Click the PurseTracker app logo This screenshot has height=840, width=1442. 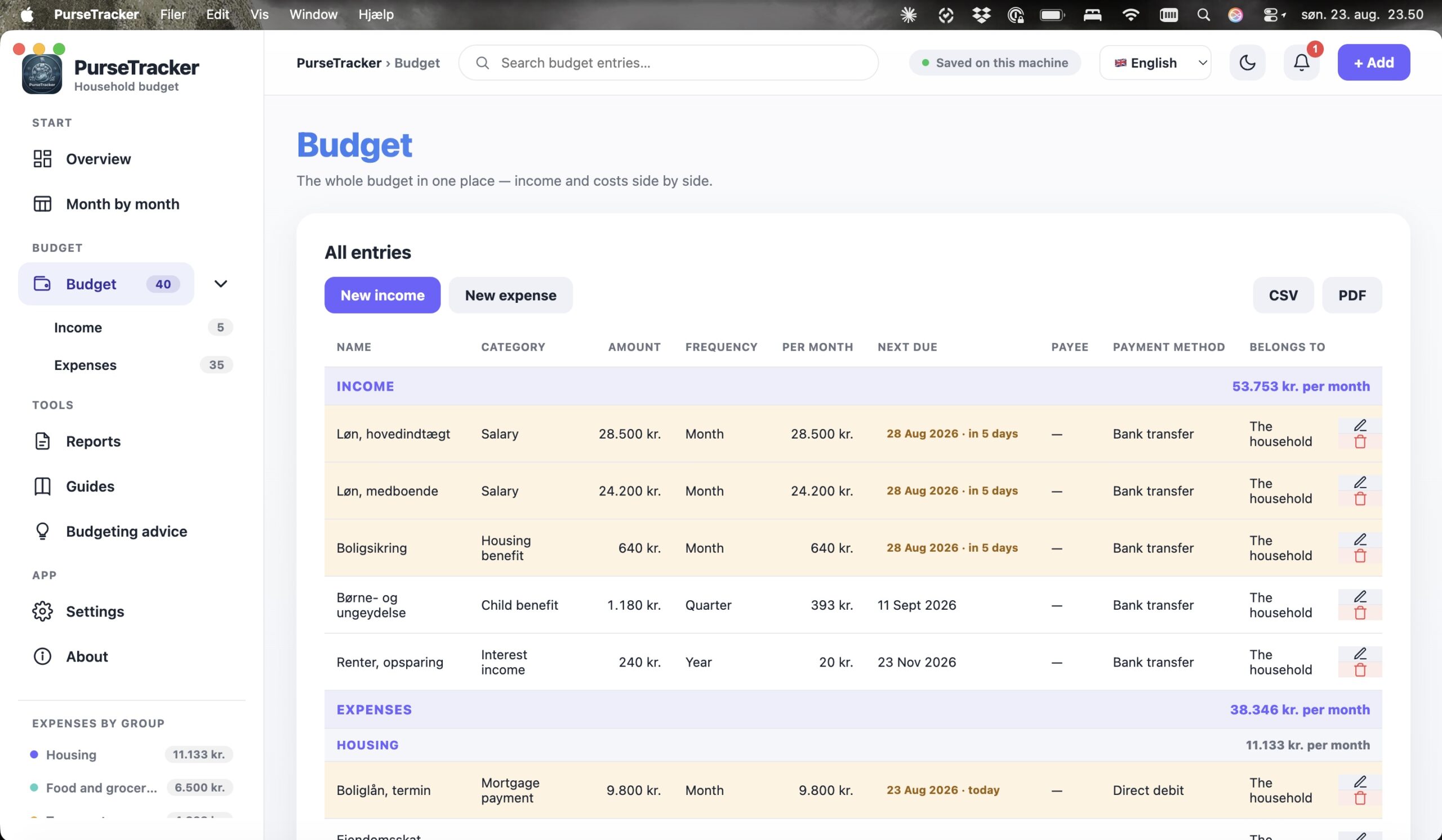tap(42, 74)
